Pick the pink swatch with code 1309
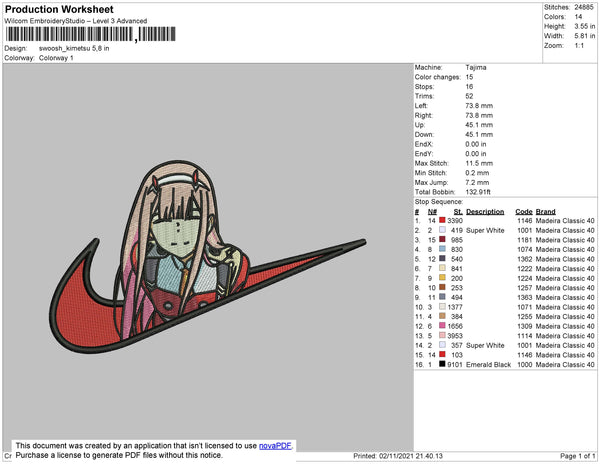 coord(442,326)
